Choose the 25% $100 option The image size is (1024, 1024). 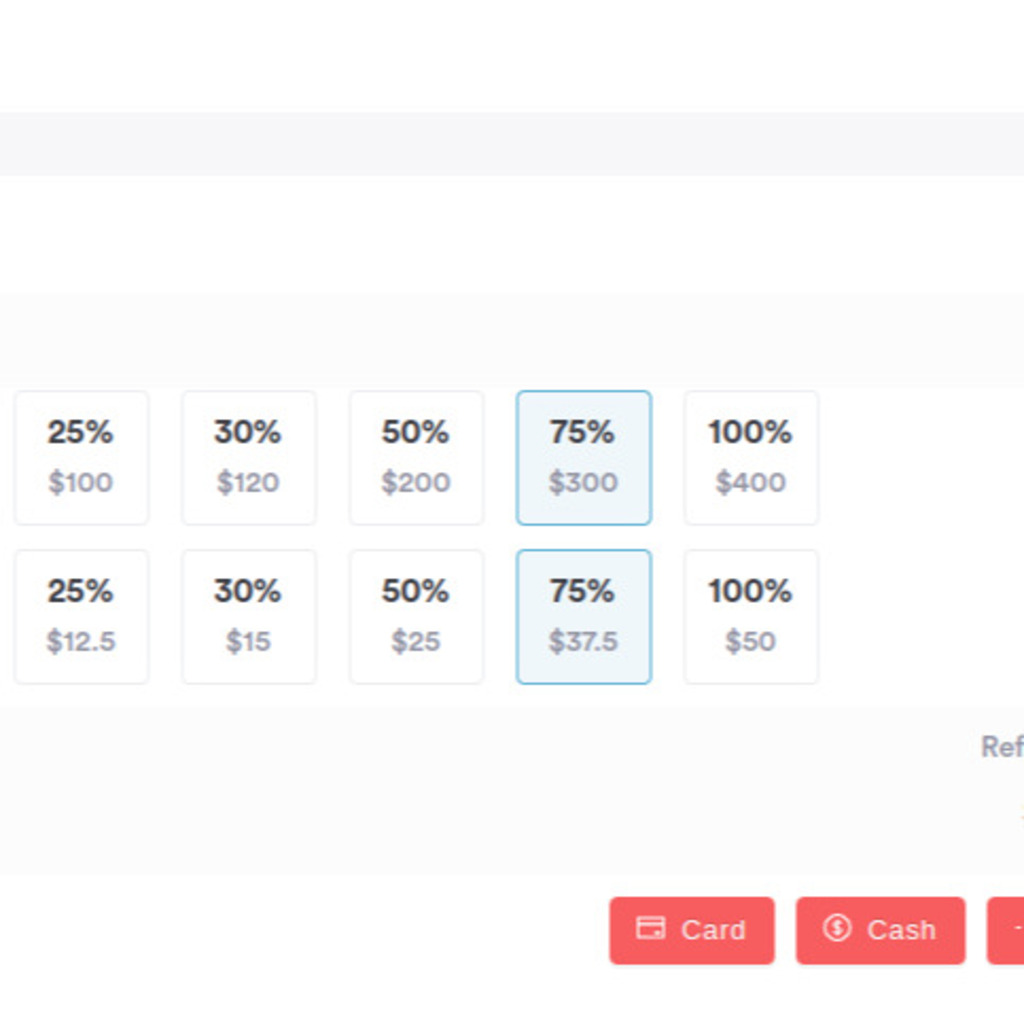point(82,458)
